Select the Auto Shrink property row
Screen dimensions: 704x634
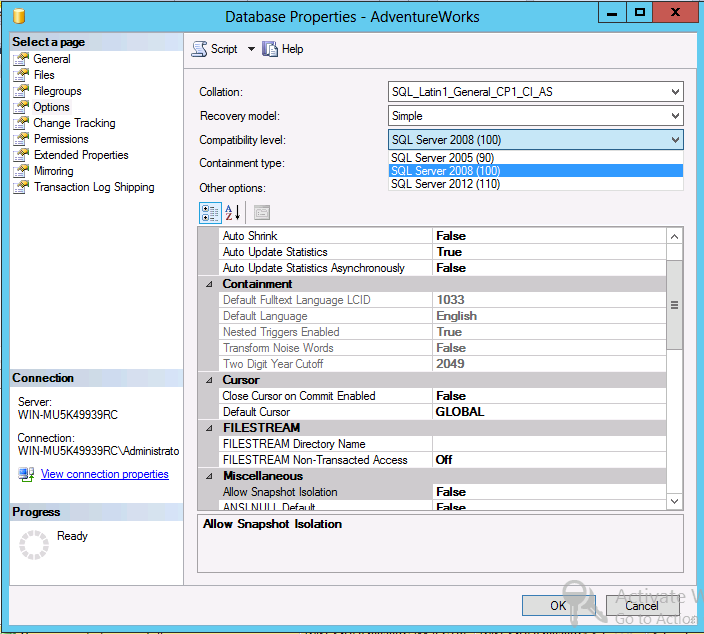click(x=444, y=236)
